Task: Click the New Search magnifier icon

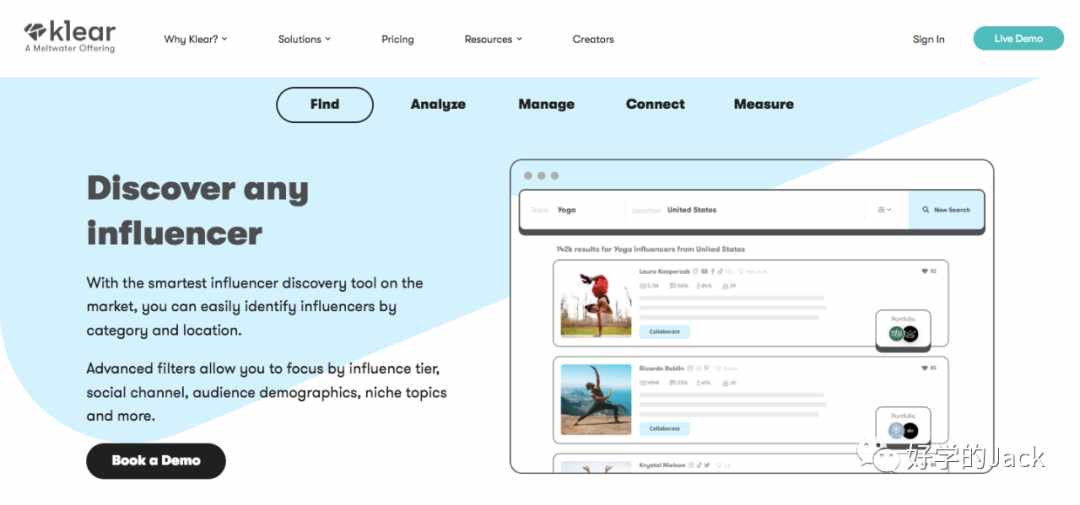Action: 926,209
